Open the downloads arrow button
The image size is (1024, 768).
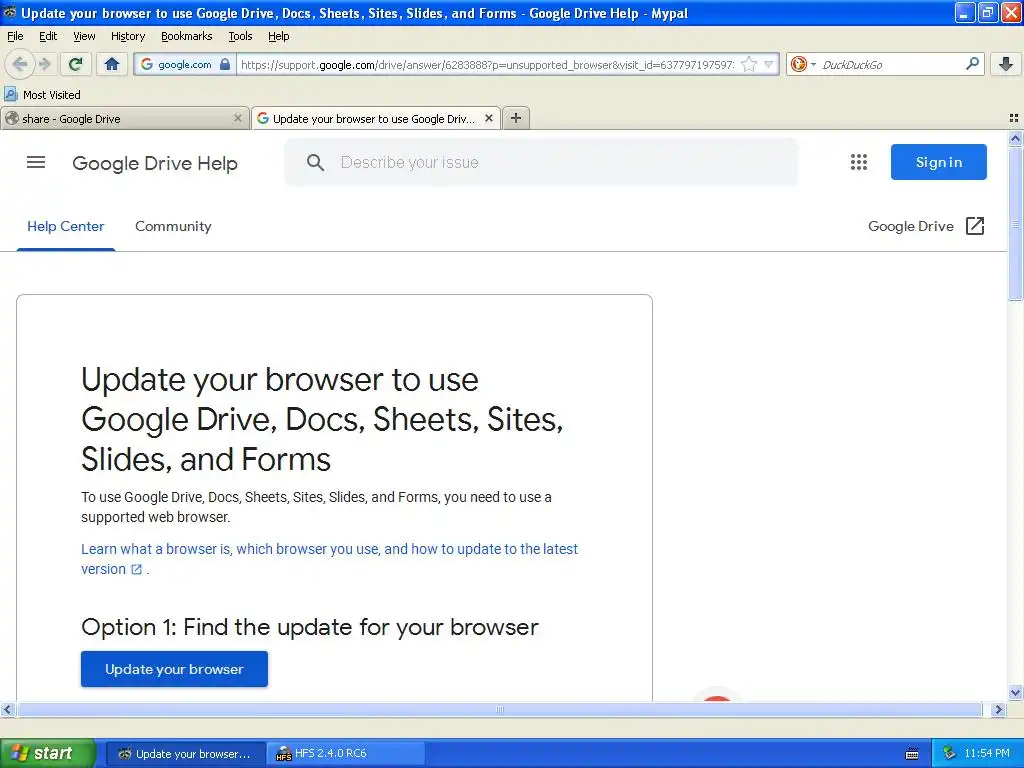pos(1006,64)
